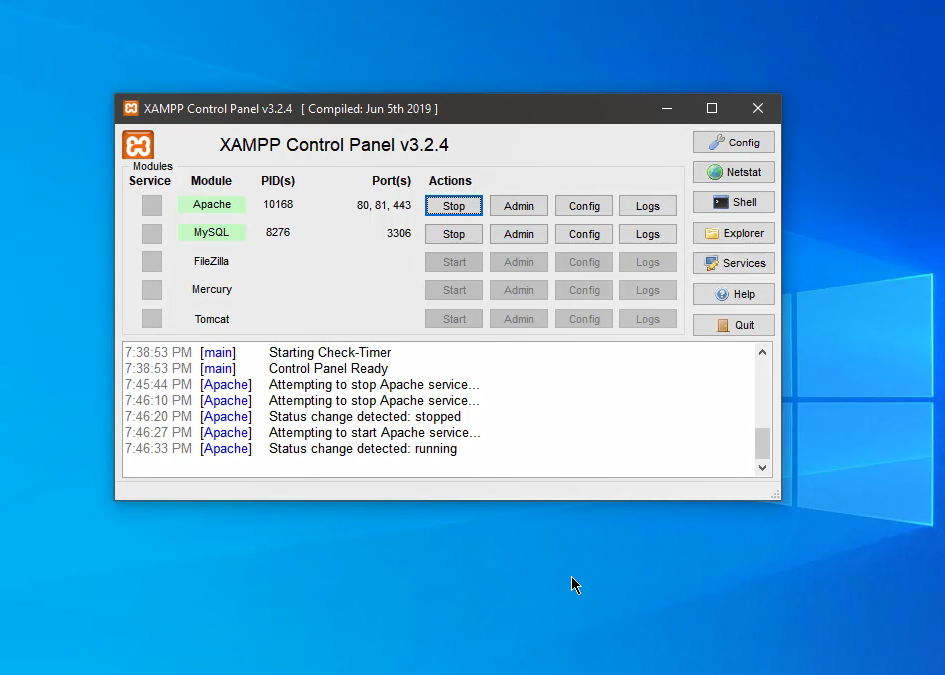The image size is (945, 675).
Task: Click the log scrollbar thumb
Action: coord(762,443)
